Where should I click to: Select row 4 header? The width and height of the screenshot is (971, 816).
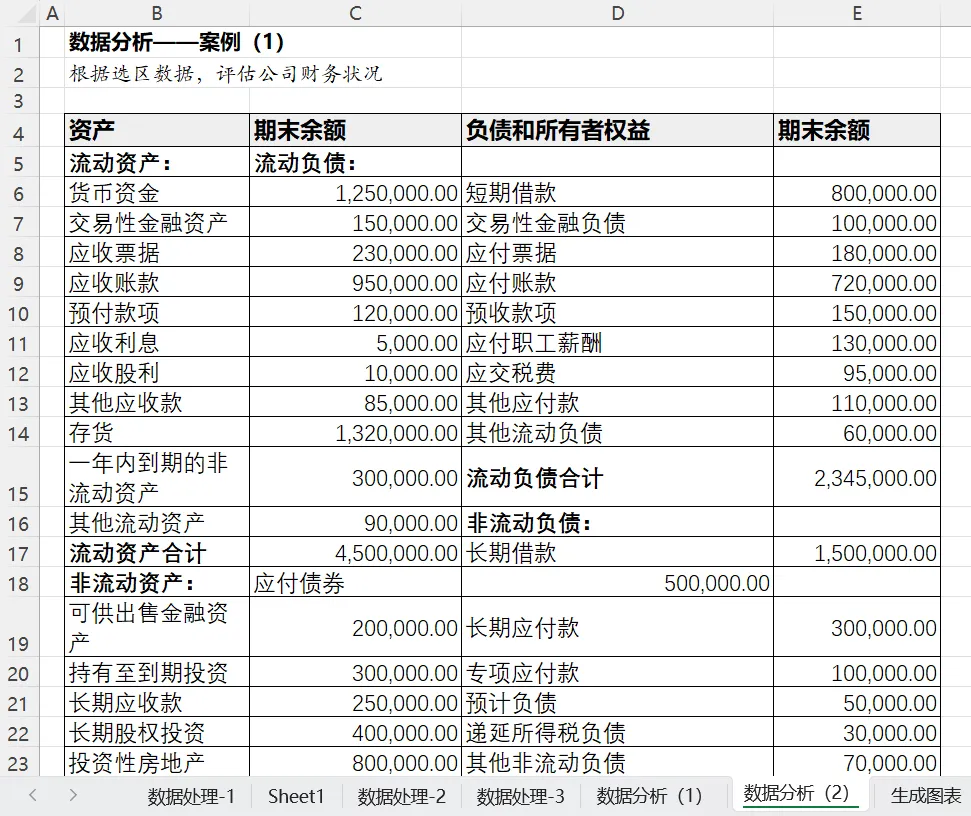click(x=19, y=134)
